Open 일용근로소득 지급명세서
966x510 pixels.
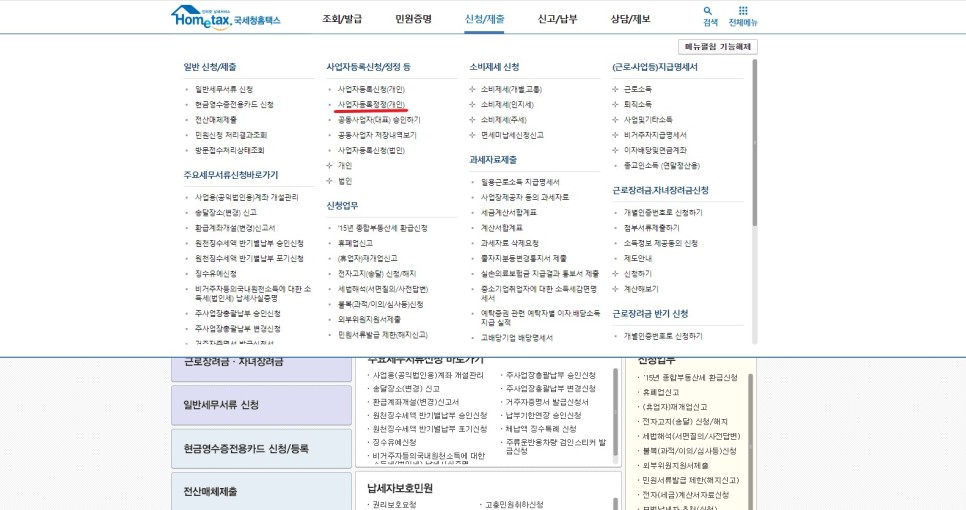click(x=520, y=182)
